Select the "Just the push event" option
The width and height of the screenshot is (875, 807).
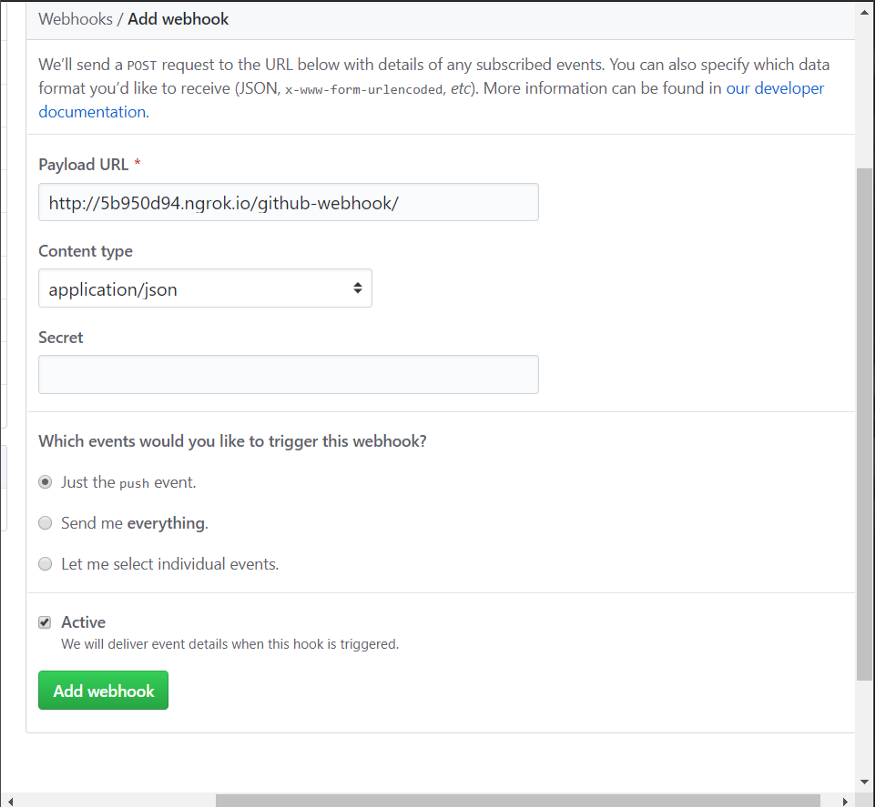(x=45, y=482)
